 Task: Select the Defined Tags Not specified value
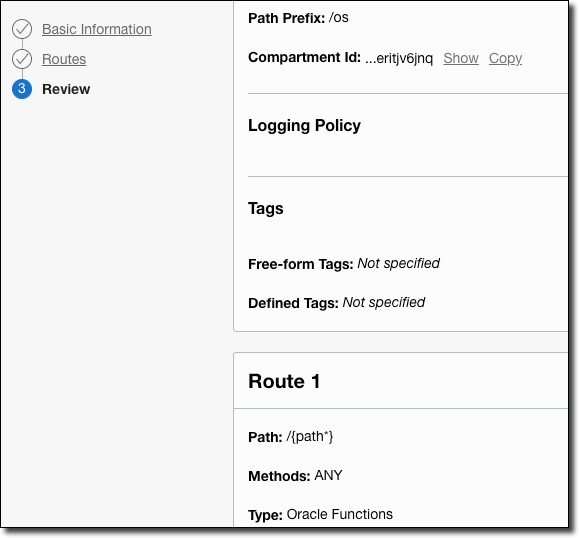point(384,302)
